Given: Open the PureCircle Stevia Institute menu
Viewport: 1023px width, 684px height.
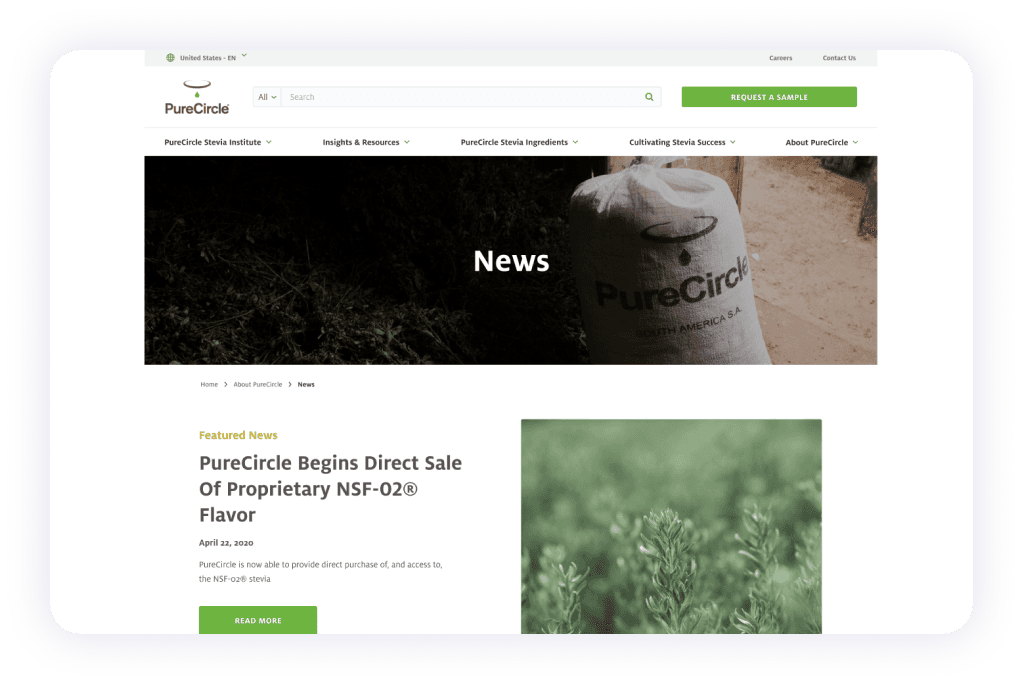Looking at the screenshot, I should 216,142.
